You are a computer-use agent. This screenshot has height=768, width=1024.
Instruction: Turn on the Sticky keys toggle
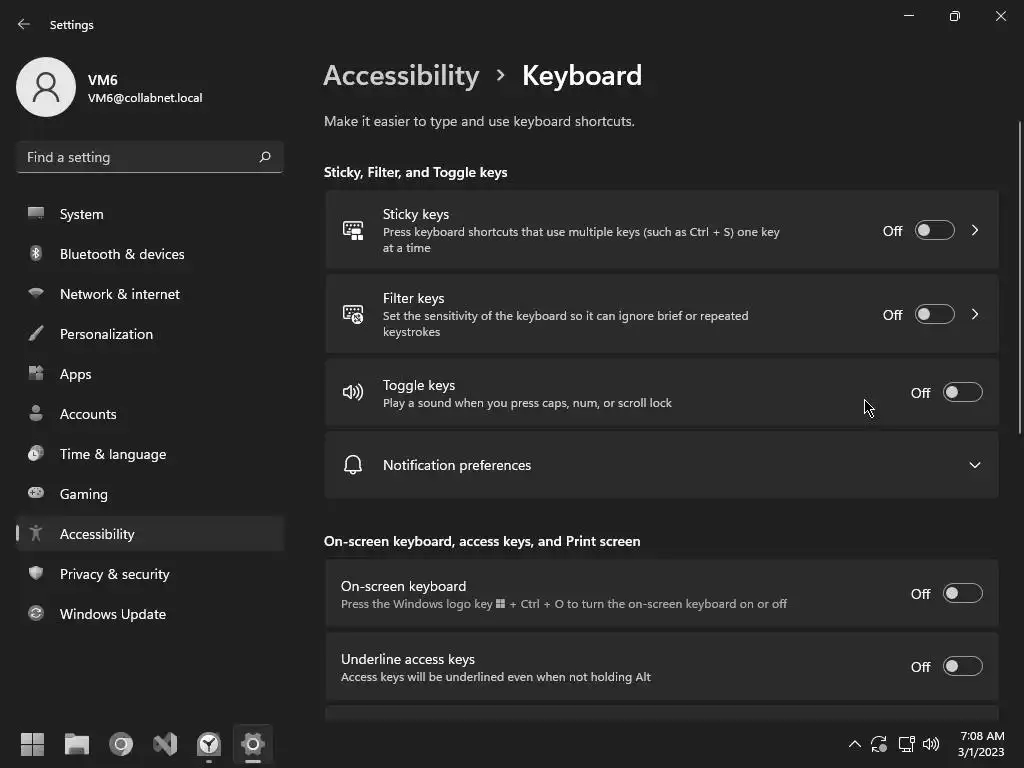(934, 230)
